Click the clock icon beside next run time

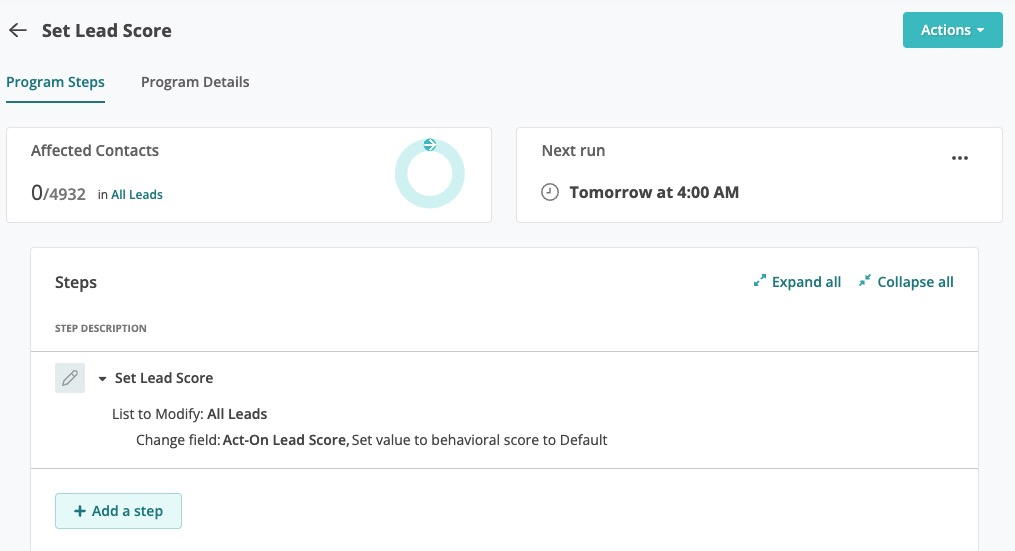click(549, 192)
